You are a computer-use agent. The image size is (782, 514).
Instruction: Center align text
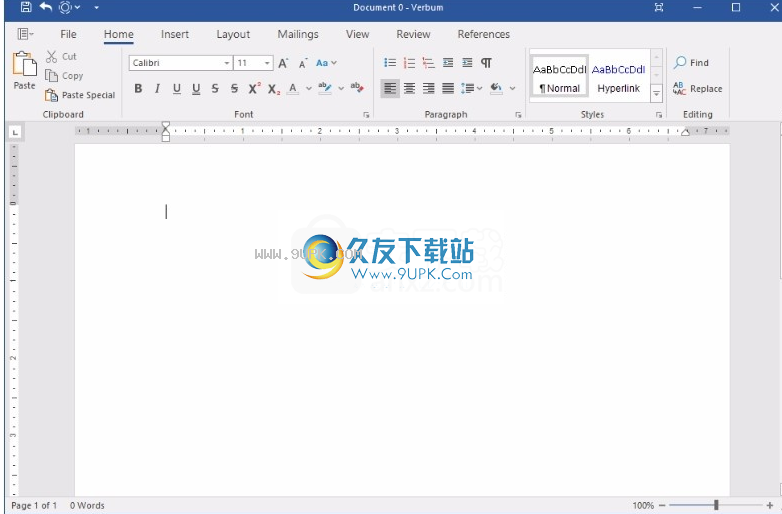tap(409, 89)
